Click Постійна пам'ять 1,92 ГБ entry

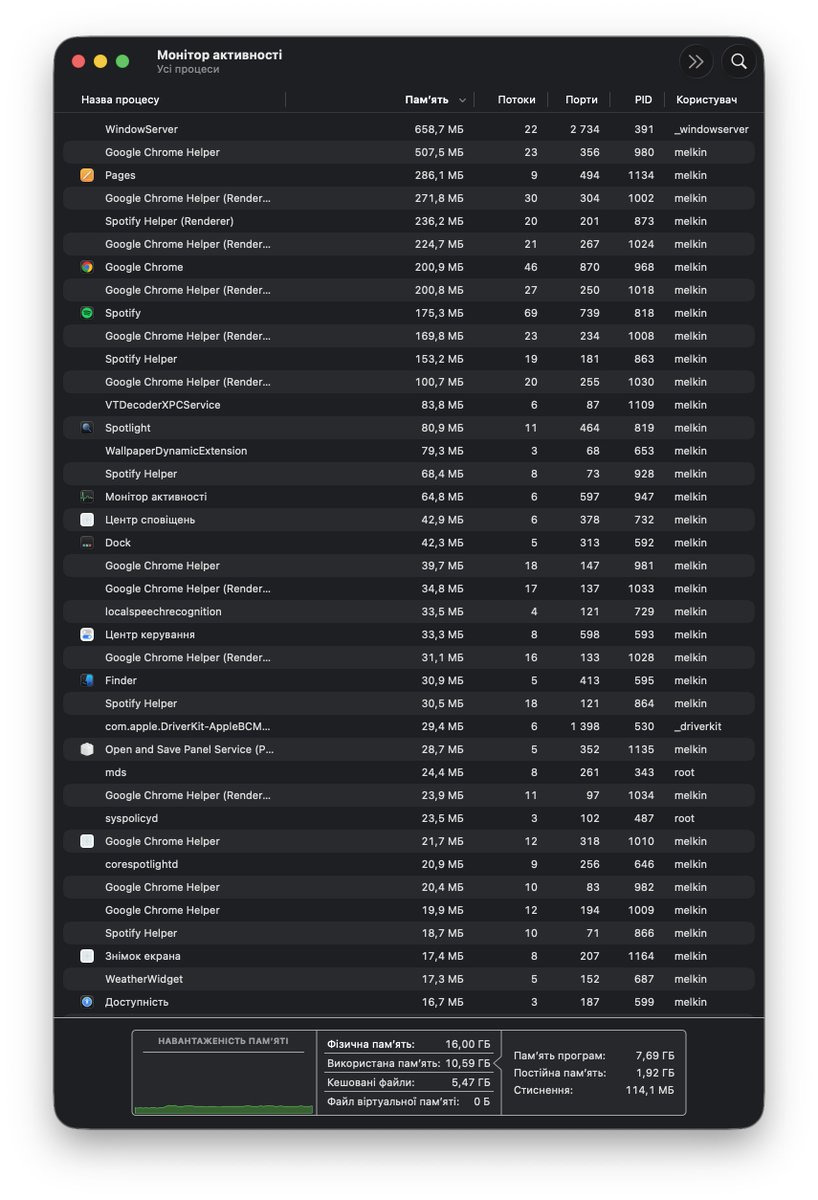pyautogui.click(x=594, y=1073)
